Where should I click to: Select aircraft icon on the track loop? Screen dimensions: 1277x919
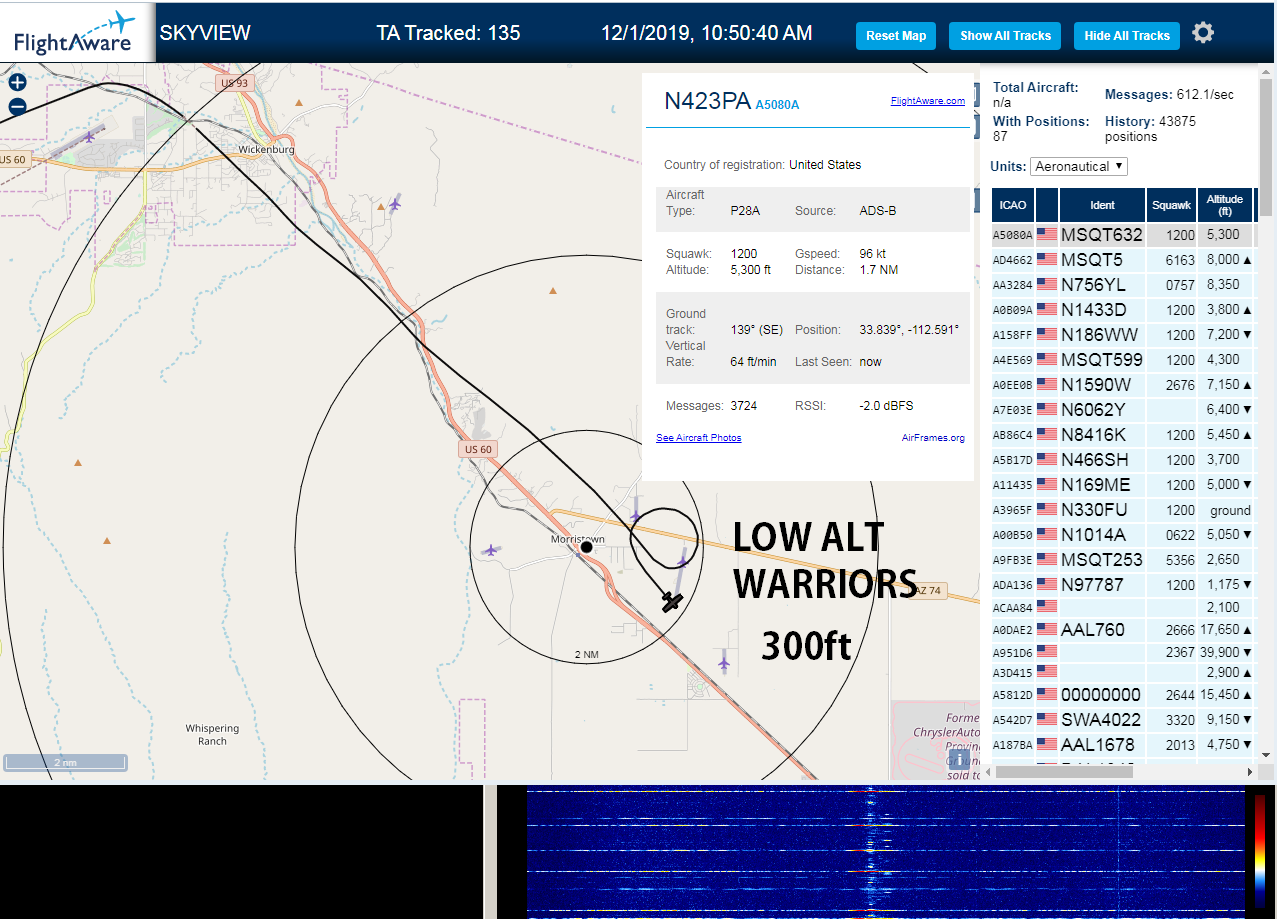coord(636,517)
